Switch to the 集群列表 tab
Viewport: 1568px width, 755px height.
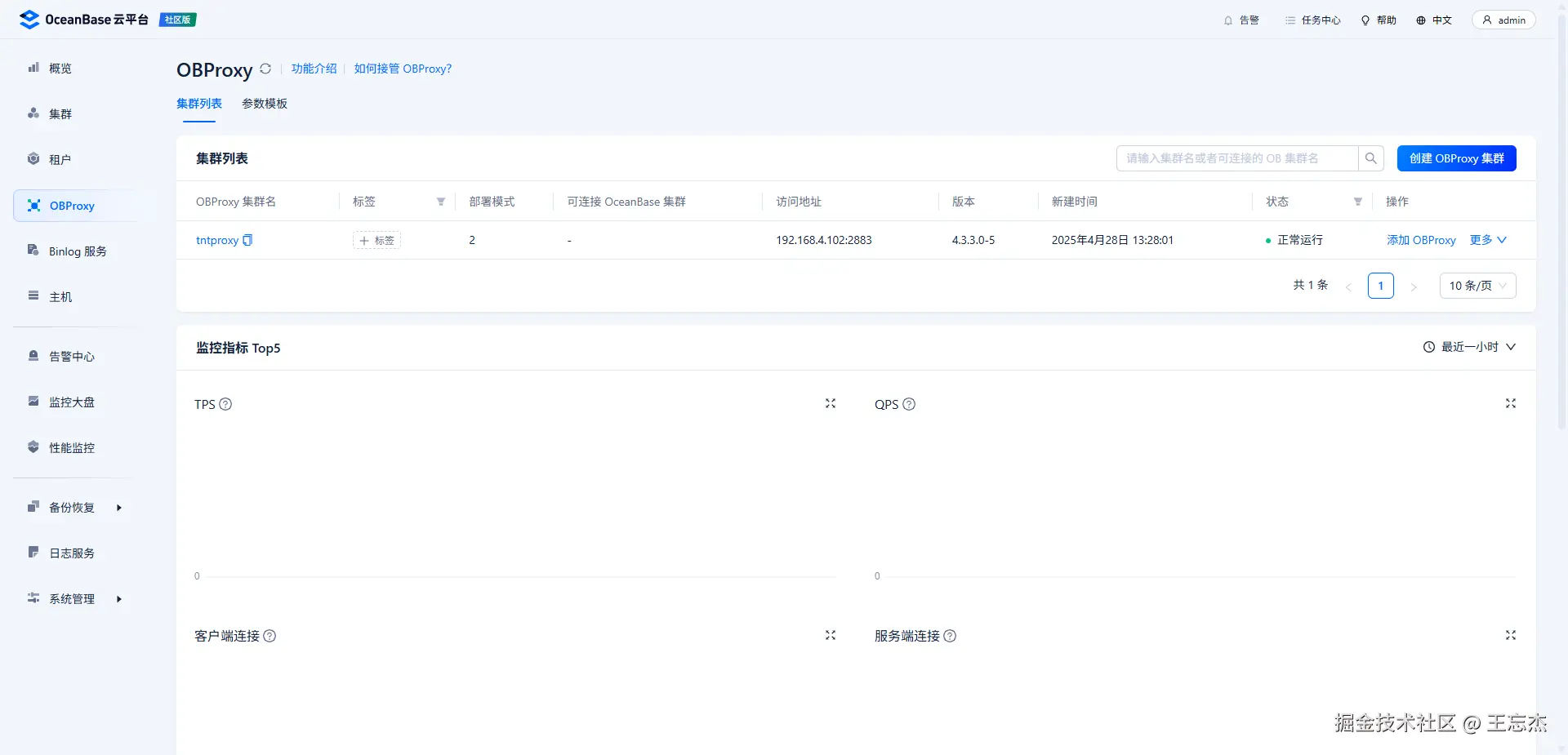pyautogui.click(x=199, y=104)
